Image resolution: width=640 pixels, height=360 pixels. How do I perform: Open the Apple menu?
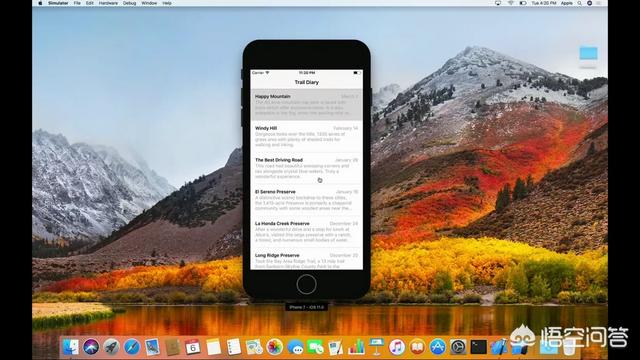click(x=40, y=3)
